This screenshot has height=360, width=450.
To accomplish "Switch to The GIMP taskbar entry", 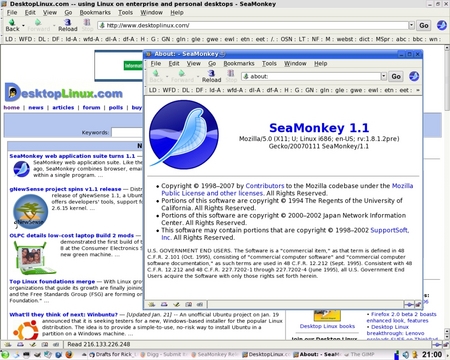I will point(359,354).
